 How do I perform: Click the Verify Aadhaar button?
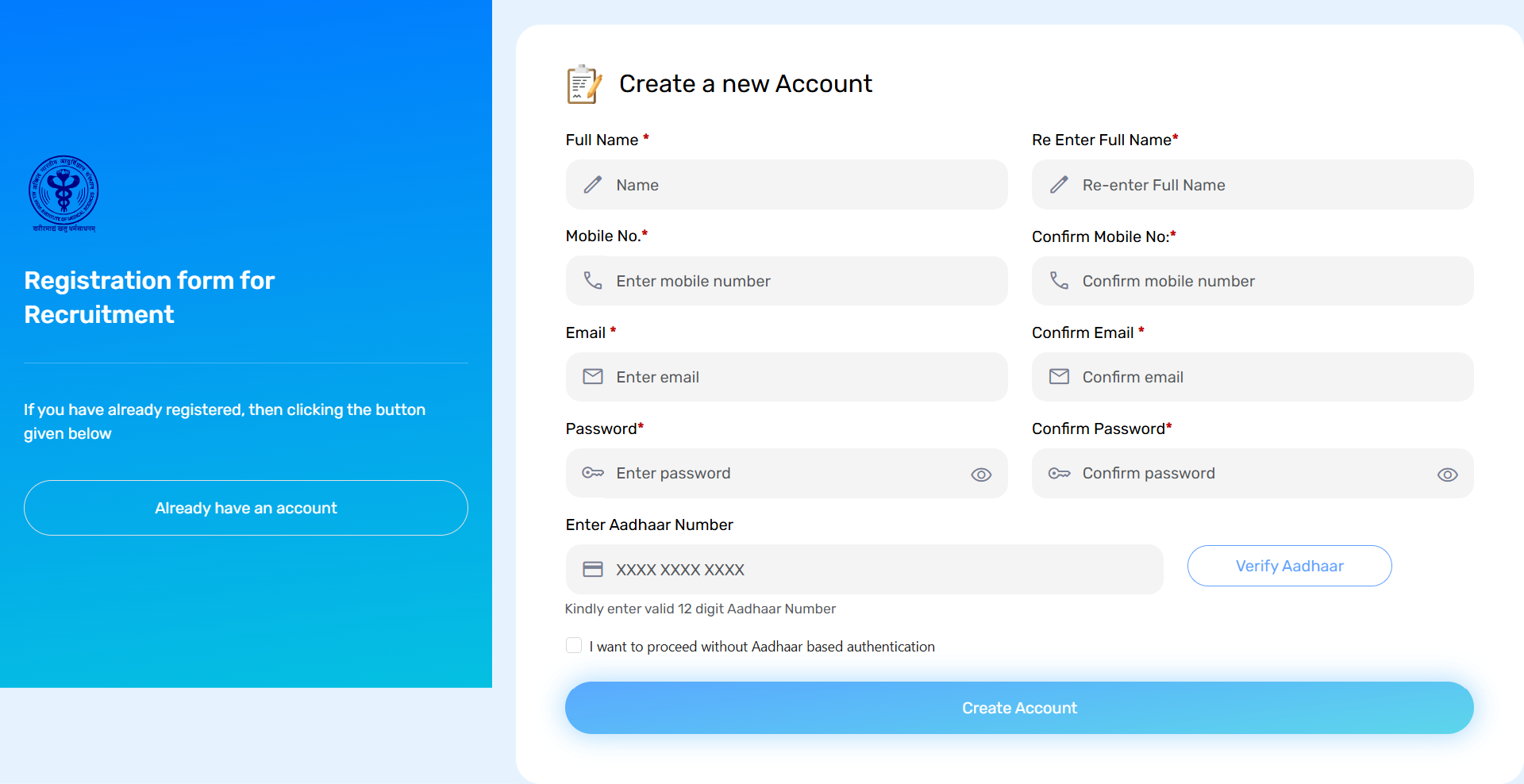click(1289, 566)
